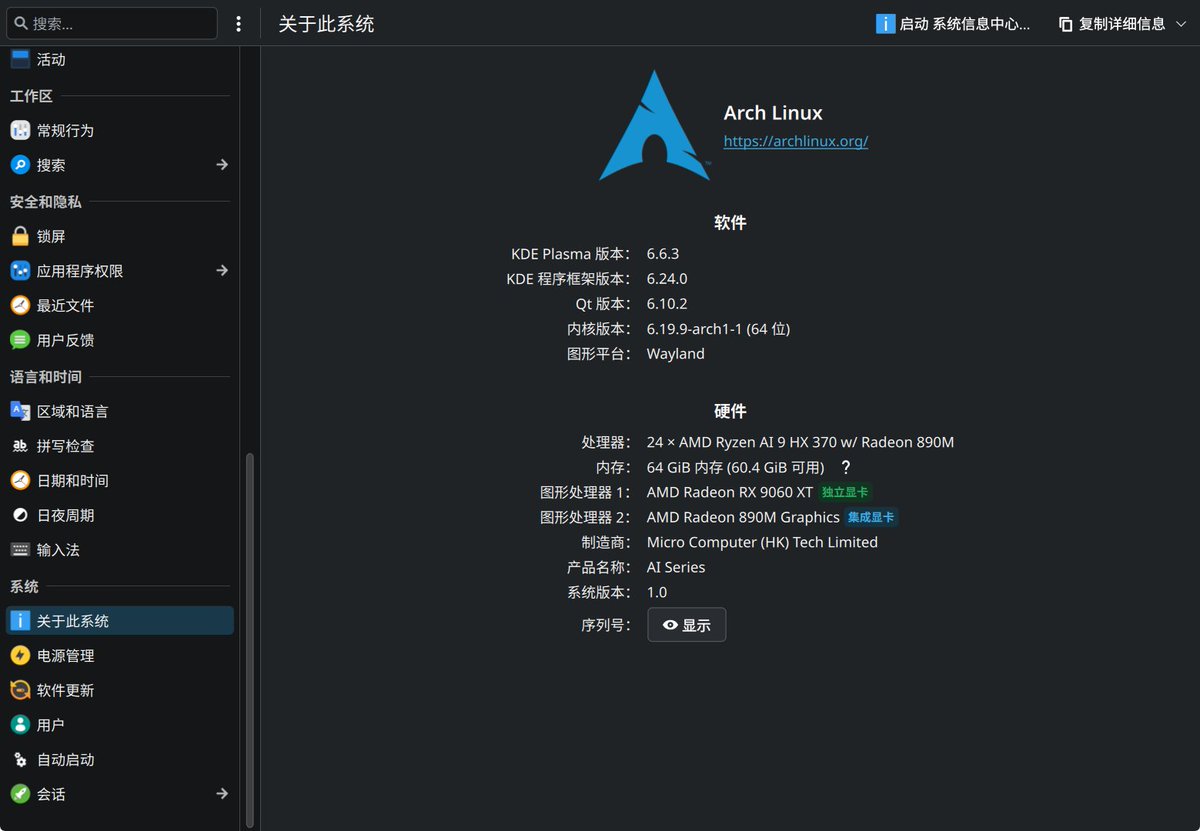The height and width of the screenshot is (831, 1200).
Task: Open dropdown arrow next to 复制详细信息
Action: (x=1181, y=24)
